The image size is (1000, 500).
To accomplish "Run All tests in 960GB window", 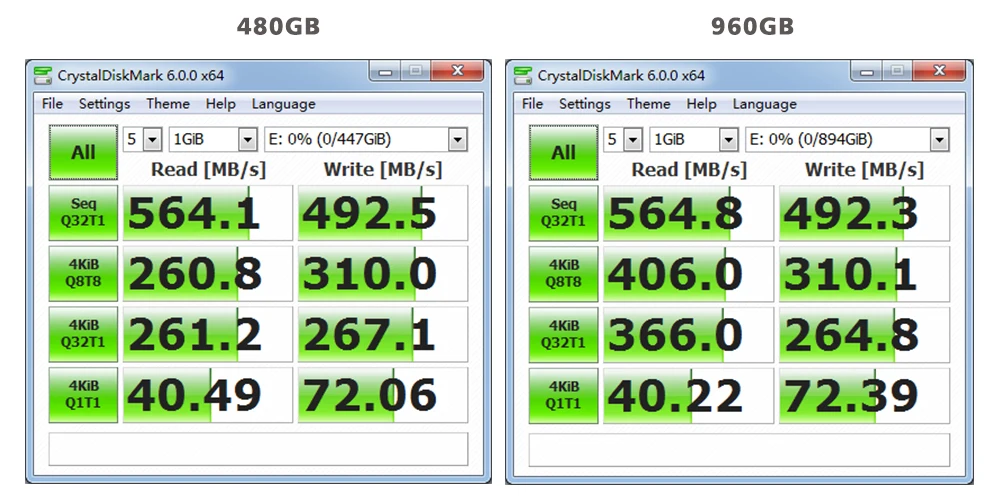I will (x=564, y=152).
